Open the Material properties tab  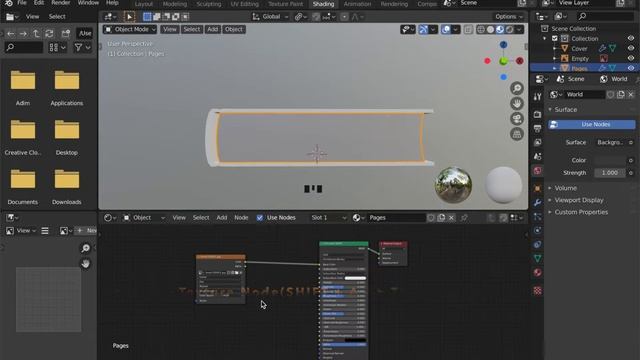click(538, 272)
